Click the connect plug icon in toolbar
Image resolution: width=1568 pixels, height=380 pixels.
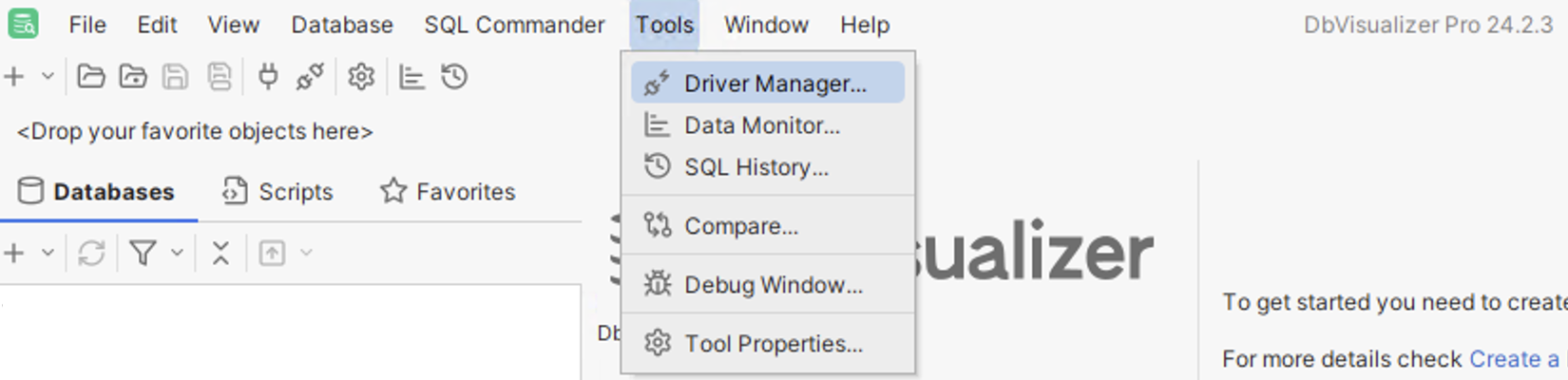click(x=268, y=76)
